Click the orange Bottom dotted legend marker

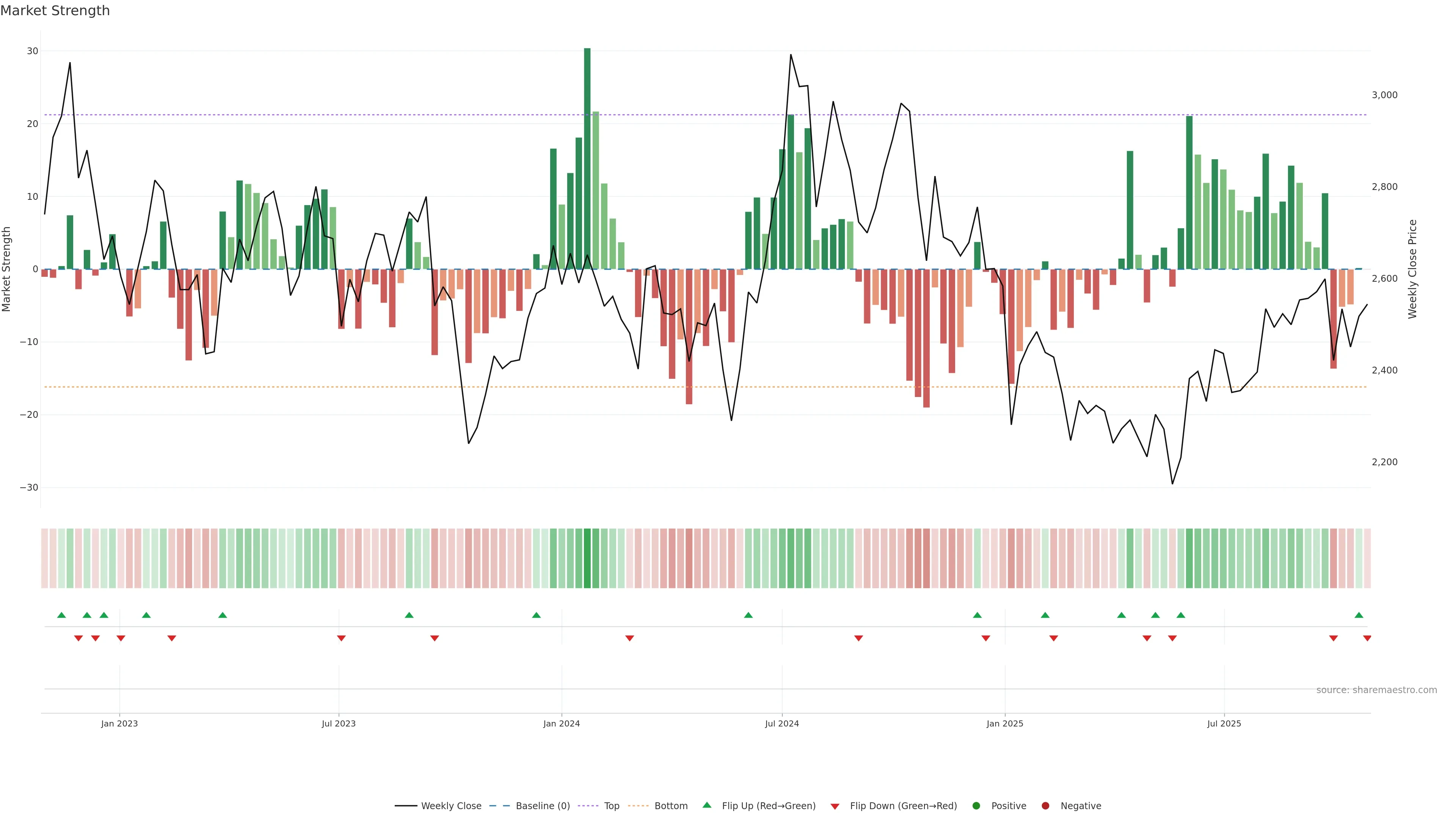638,805
